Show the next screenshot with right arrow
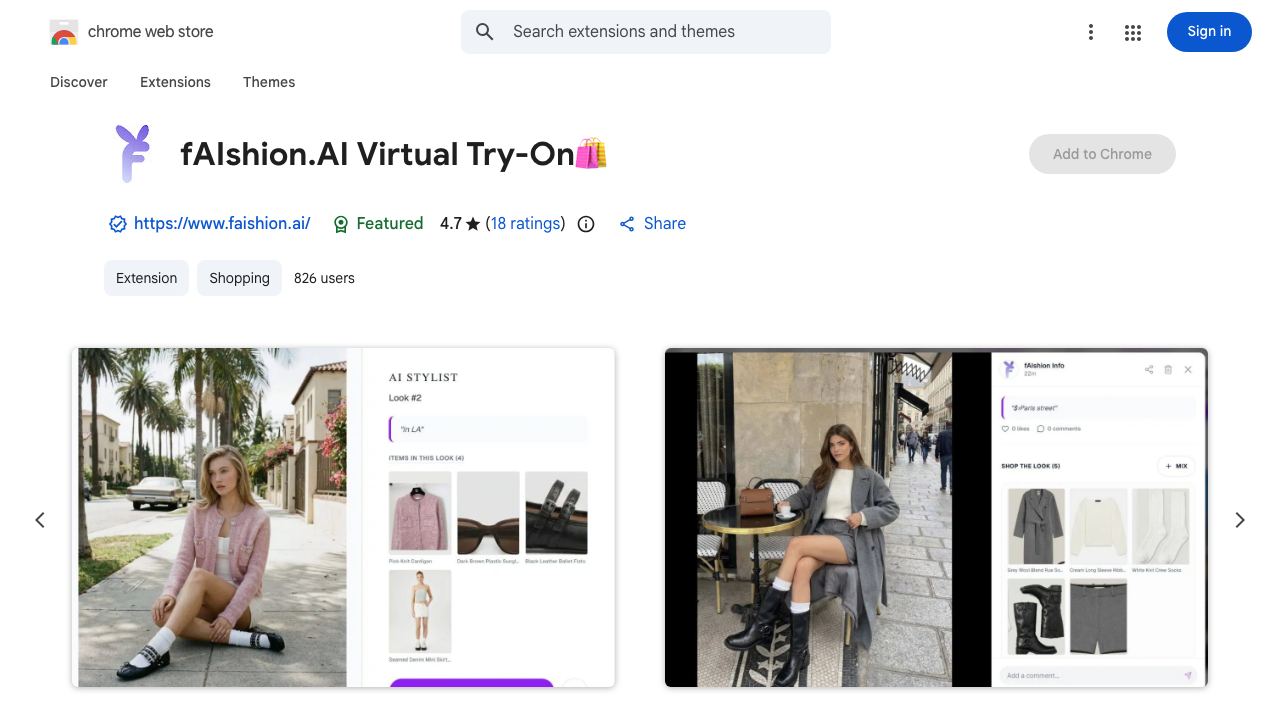Screen dimensions: 1280x720 pos(1240,520)
